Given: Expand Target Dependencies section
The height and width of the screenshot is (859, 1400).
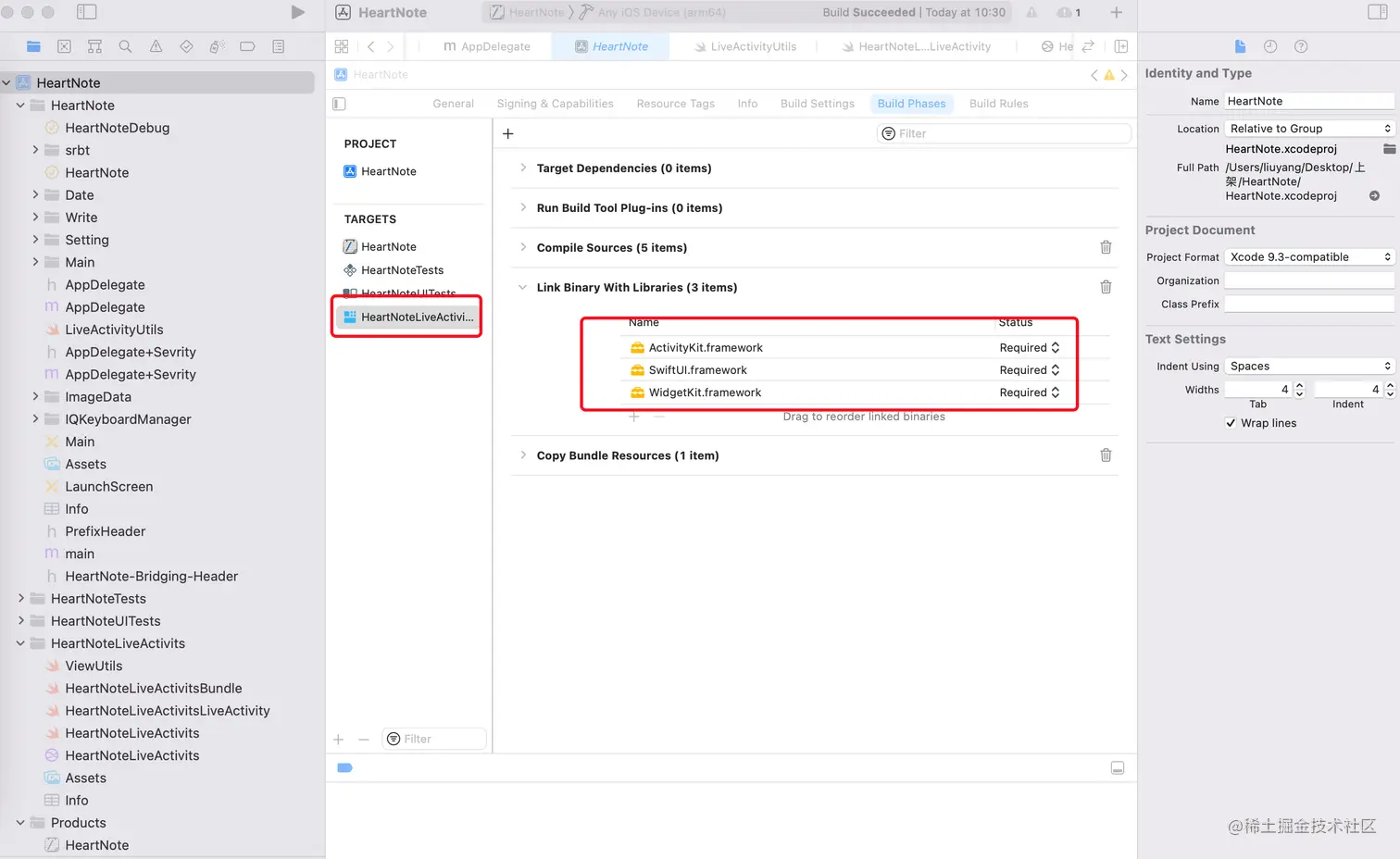Looking at the screenshot, I should pyautogui.click(x=523, y=168).
